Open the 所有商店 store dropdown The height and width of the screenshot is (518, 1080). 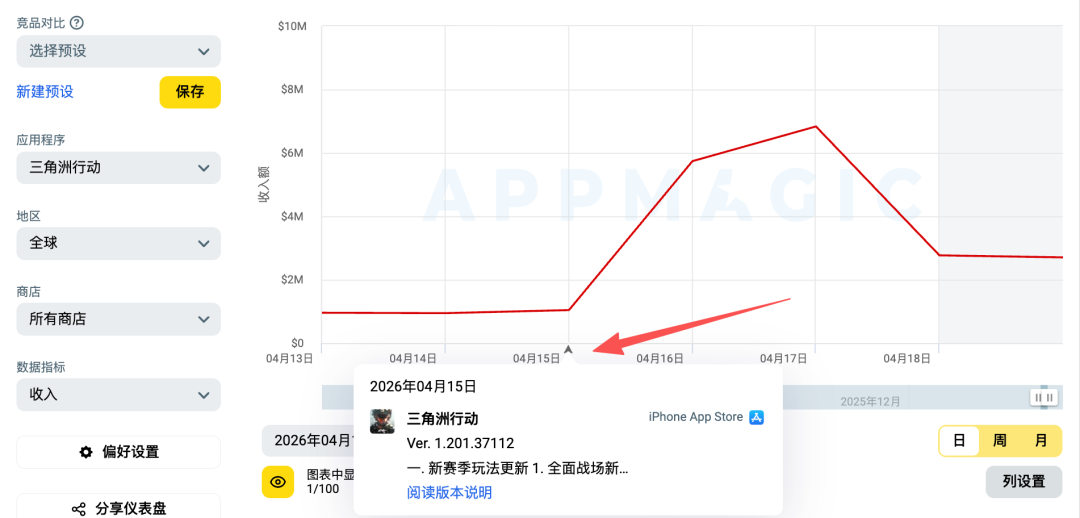point(118,319)
